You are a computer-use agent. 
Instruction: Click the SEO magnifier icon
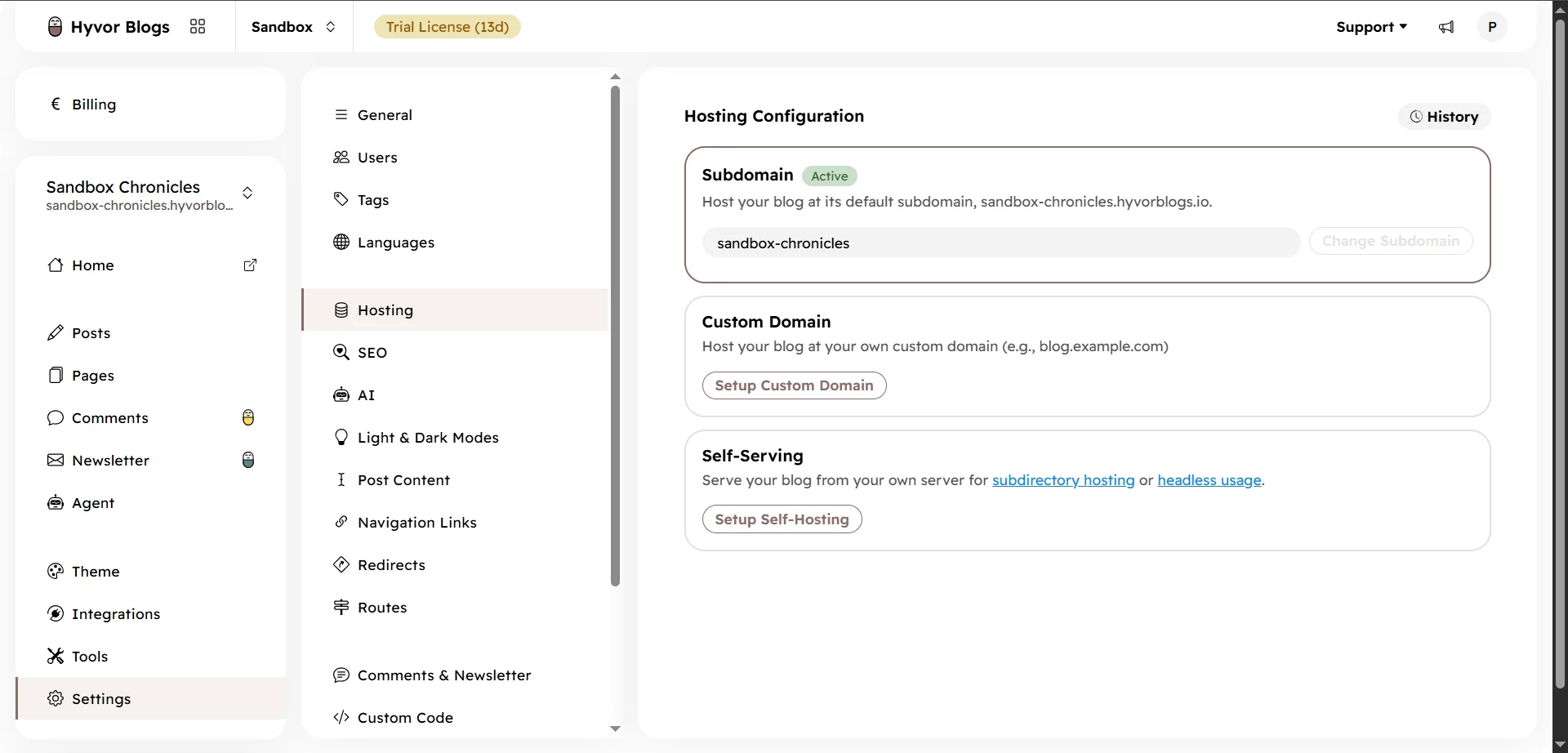341,353
